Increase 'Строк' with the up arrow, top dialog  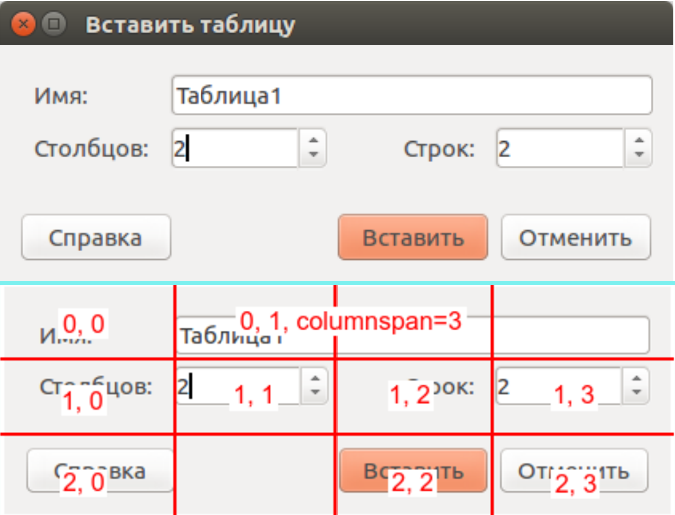click(x=640, y=141)
